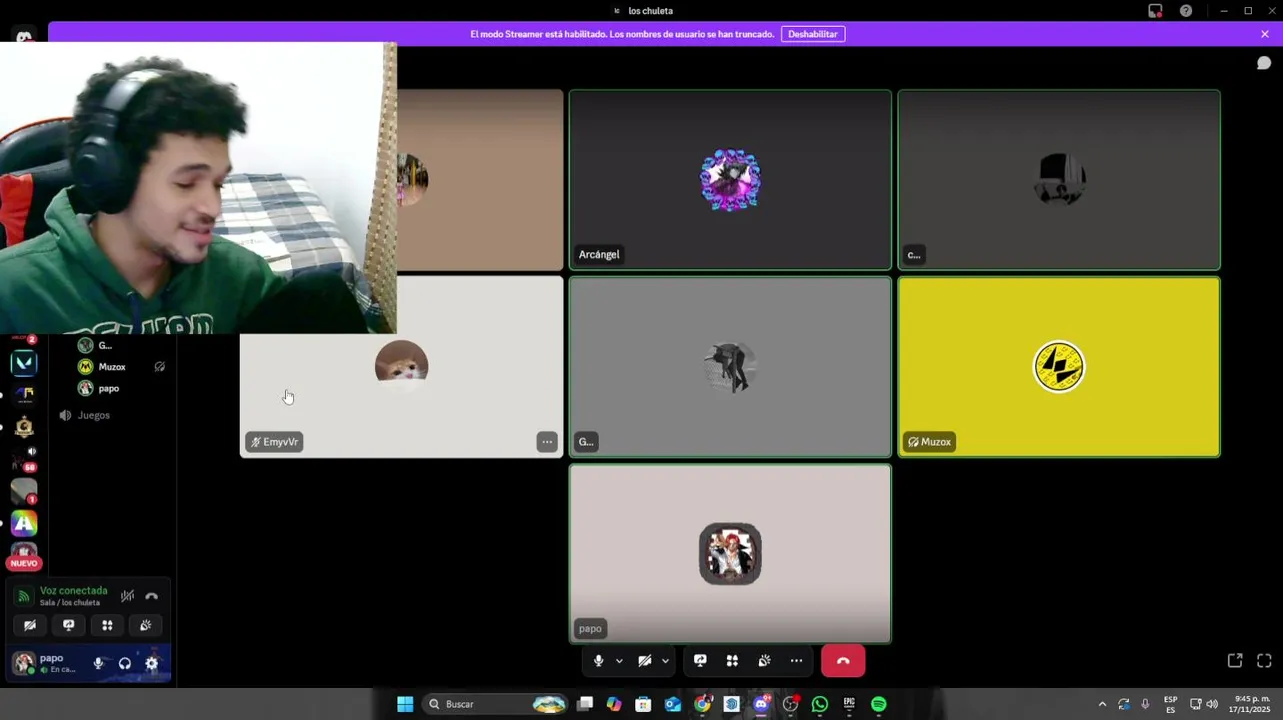1283x720 pixels.
Task: Open the taskbar volume control
Action: (x=1212, y=704)
